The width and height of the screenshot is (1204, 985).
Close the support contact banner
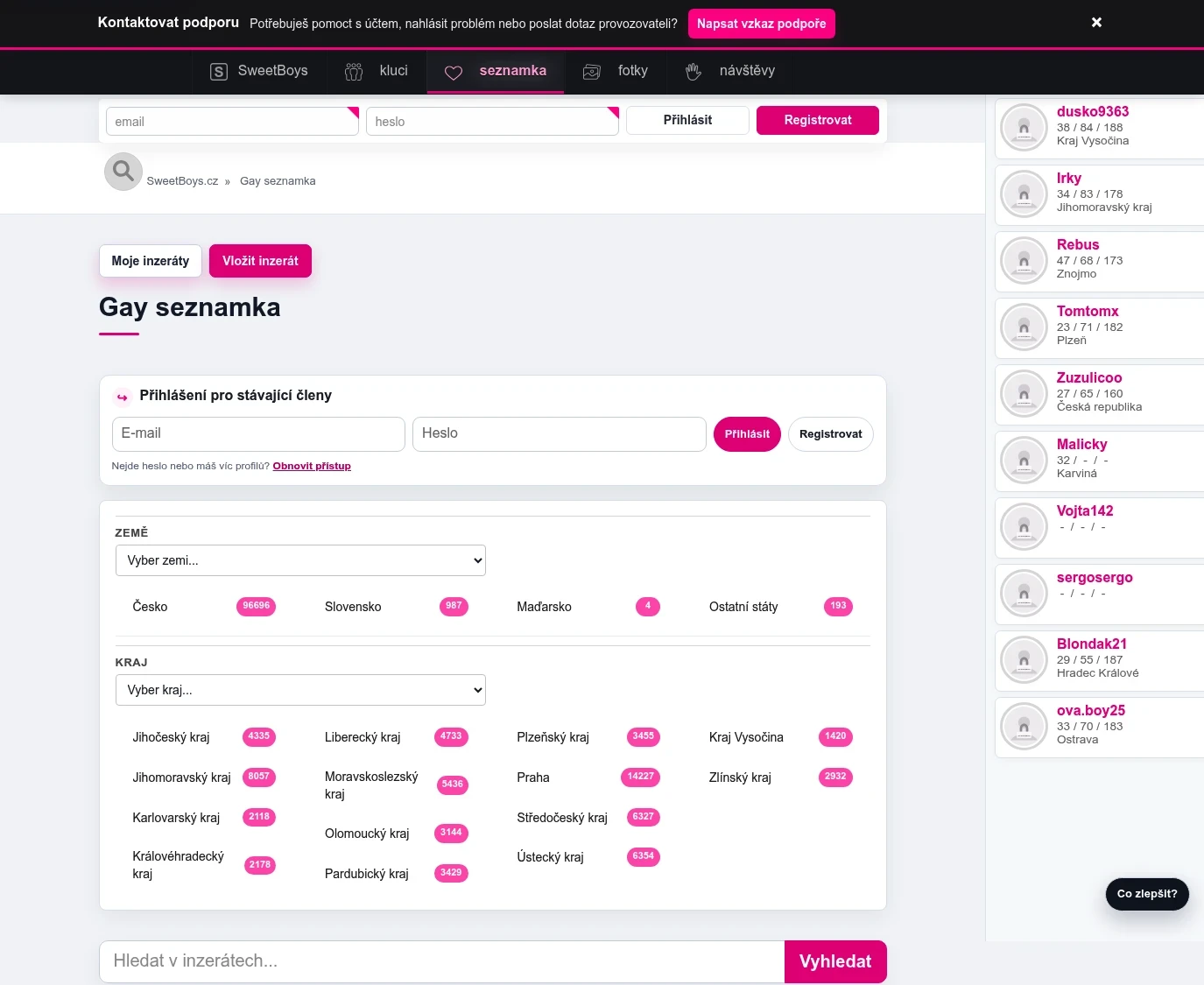tap(1096, 23)
